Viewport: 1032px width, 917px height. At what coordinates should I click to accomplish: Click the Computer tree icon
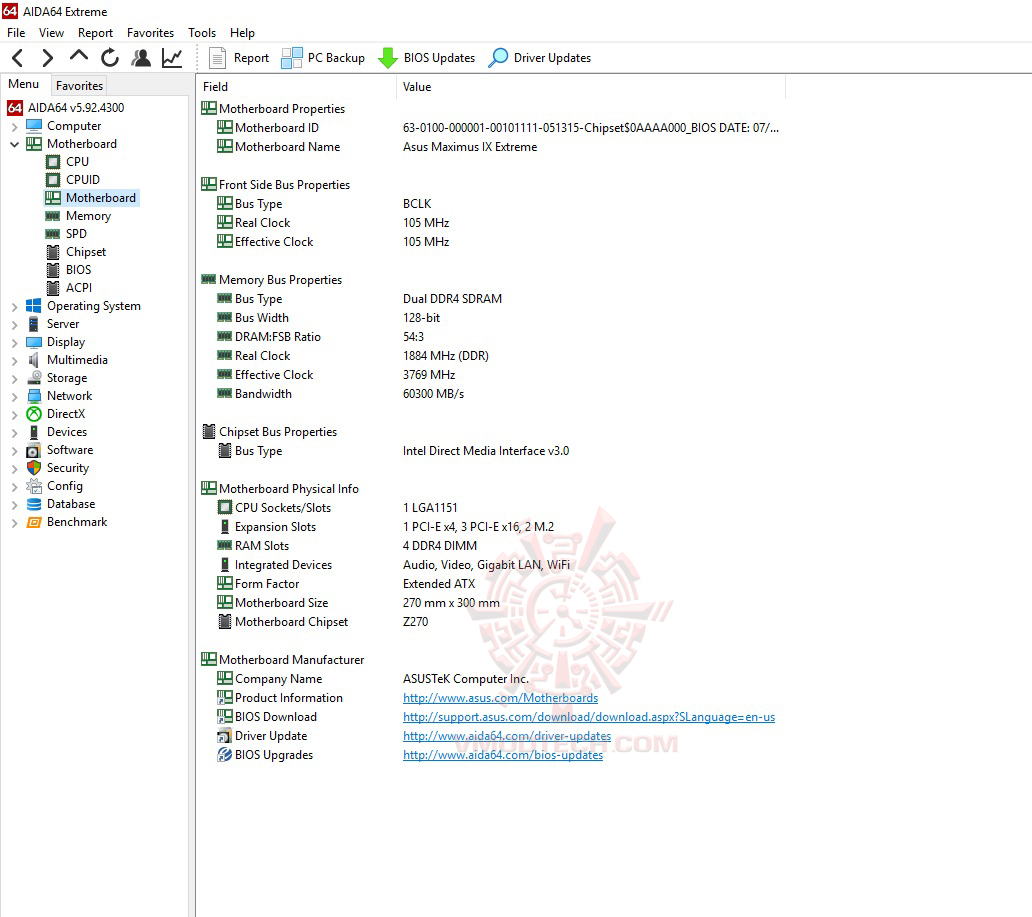coord(34,126)
